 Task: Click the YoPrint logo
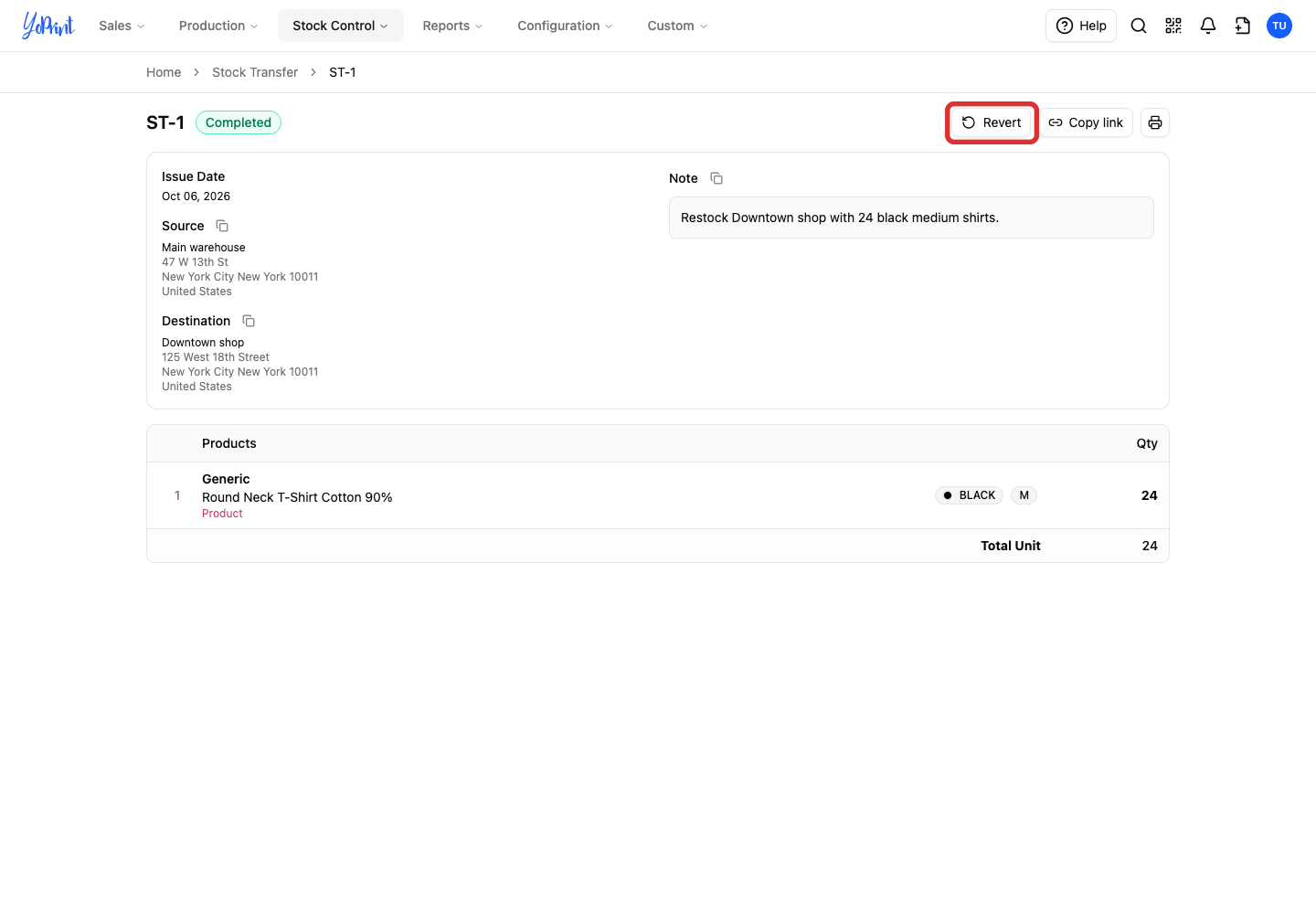tap(48, 26)
